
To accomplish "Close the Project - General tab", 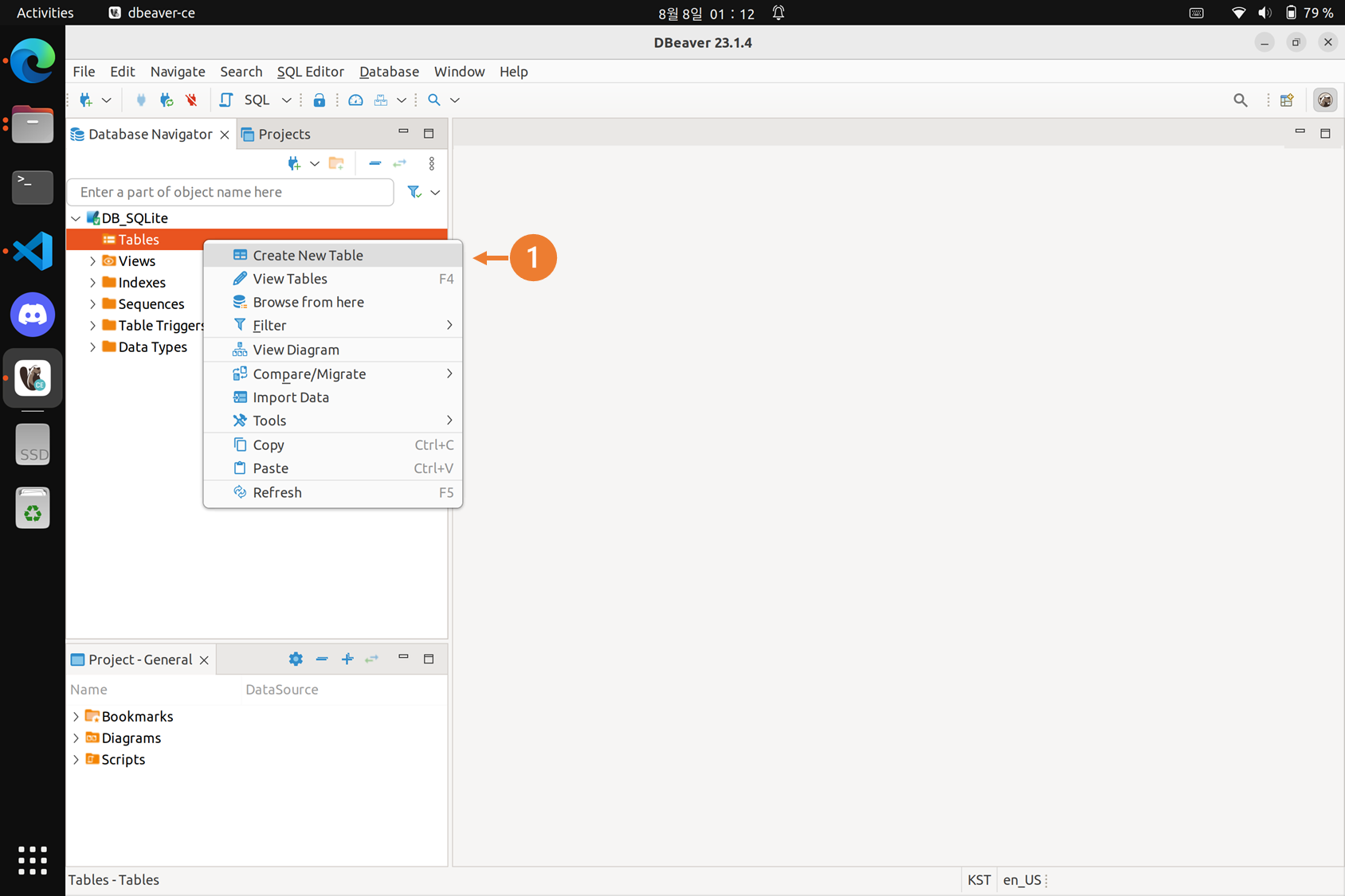I will (x=204, y=660).
